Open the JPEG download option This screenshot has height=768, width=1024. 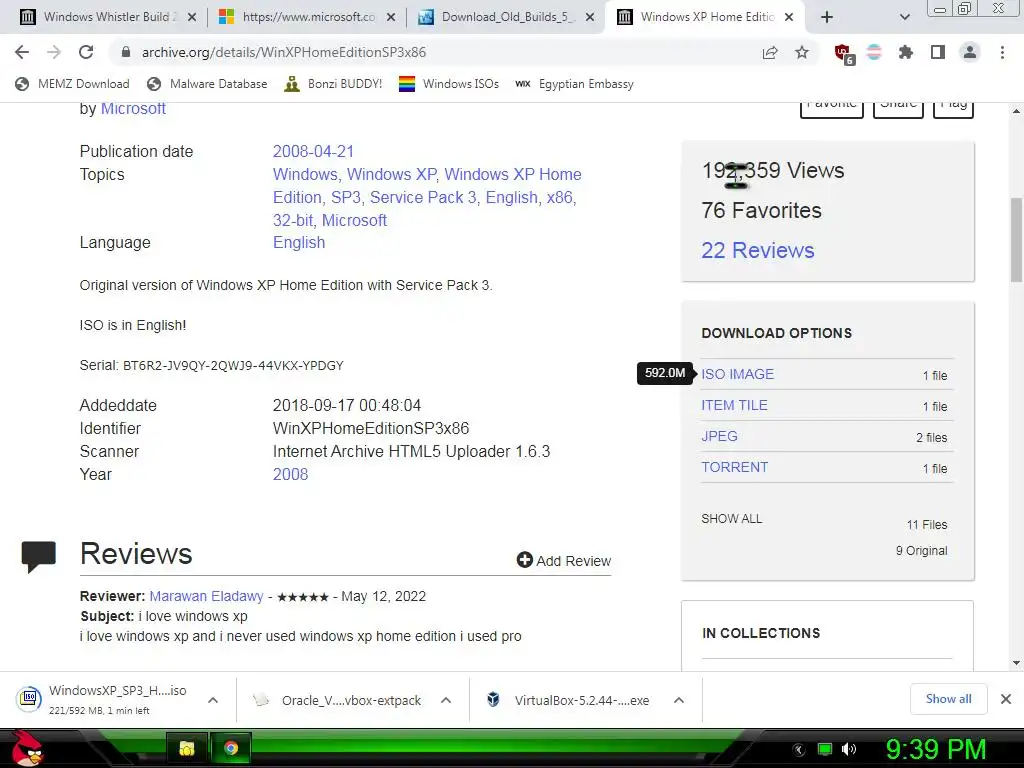pyautogui.click(x=720, y=436)
